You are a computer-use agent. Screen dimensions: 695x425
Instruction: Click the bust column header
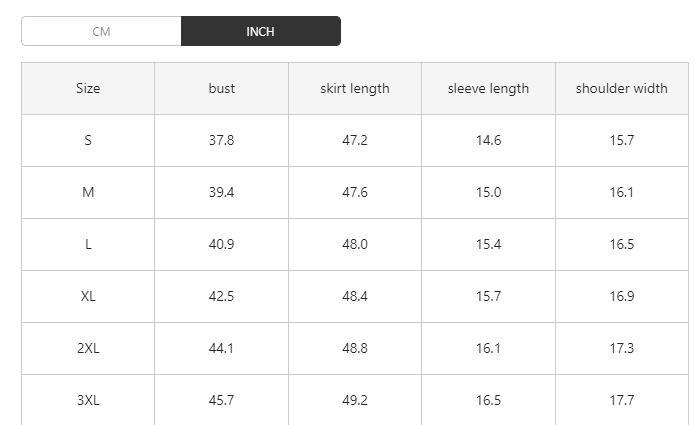[x=222, y=88]
